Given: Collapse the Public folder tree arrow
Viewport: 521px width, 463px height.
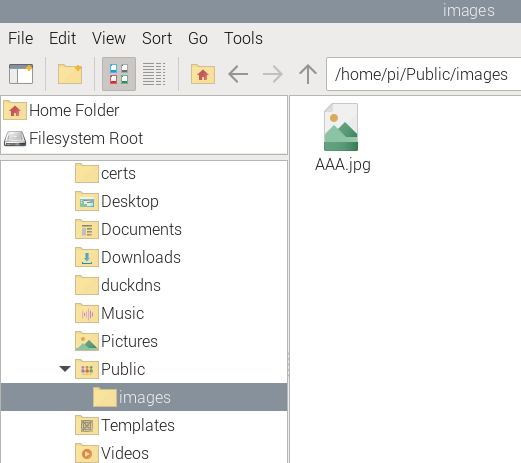Looking at the screenshot, I should point(65,369).
